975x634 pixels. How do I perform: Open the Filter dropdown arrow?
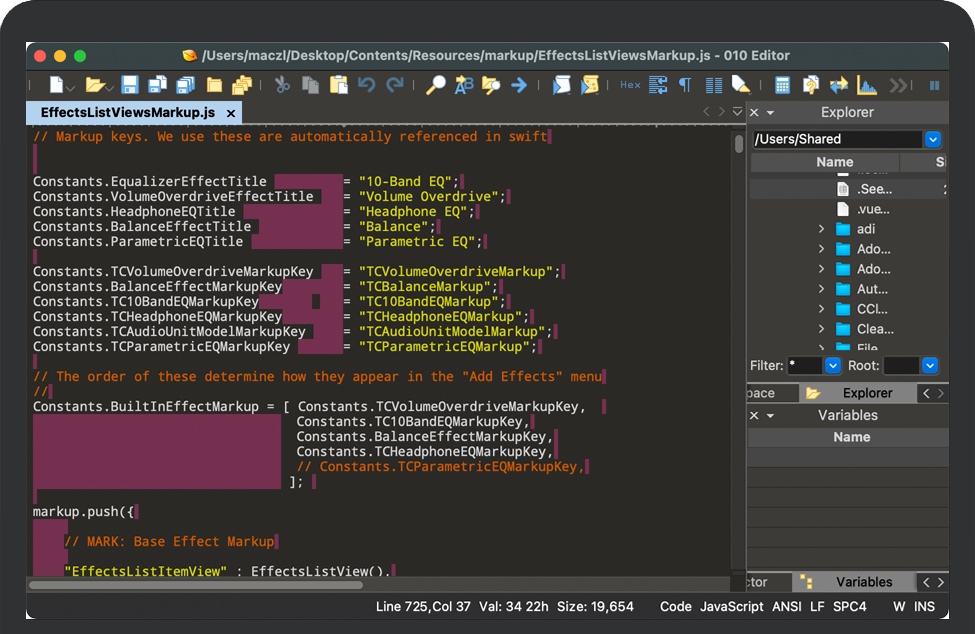(832, 366)
